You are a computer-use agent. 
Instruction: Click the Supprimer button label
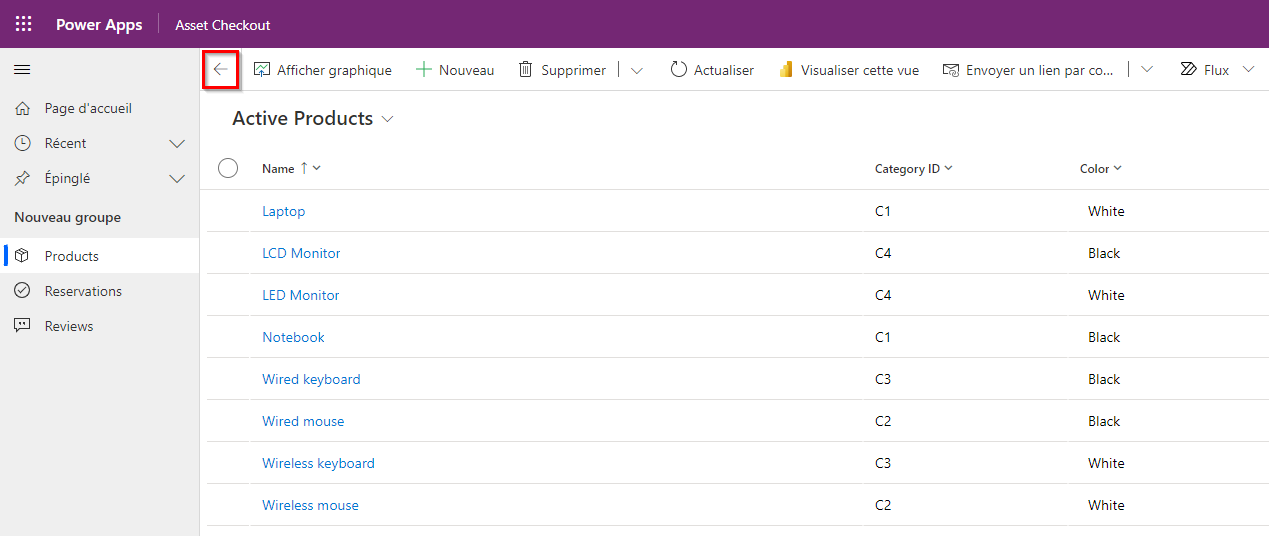coord(573,70)
